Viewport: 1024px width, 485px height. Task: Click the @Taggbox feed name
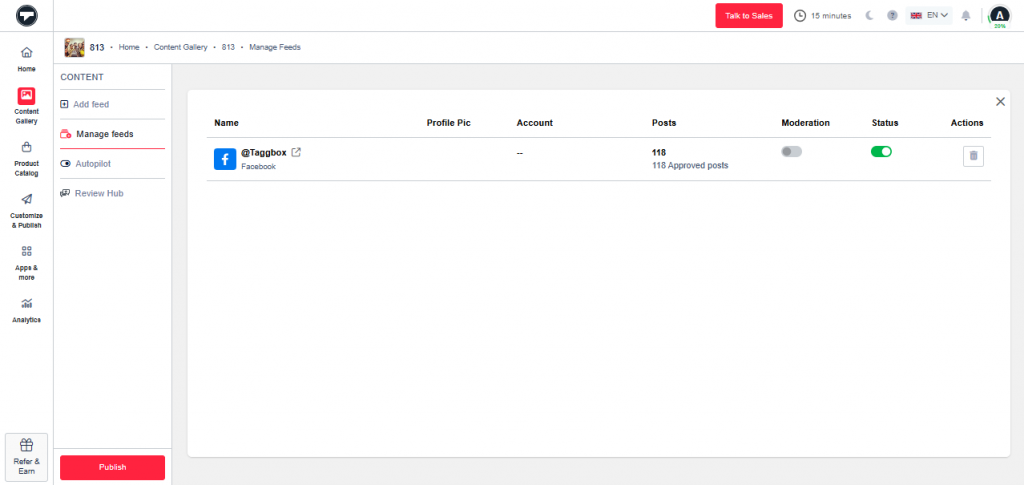(264, 152)
